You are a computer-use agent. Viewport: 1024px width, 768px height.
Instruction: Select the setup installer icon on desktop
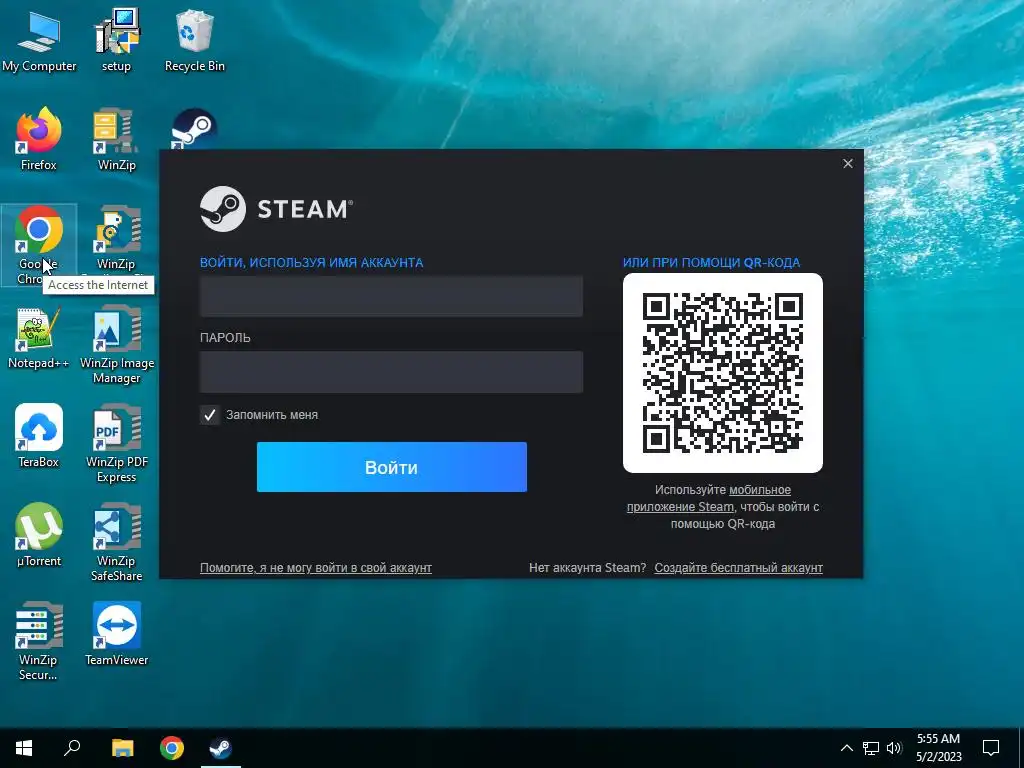(116, 40)
